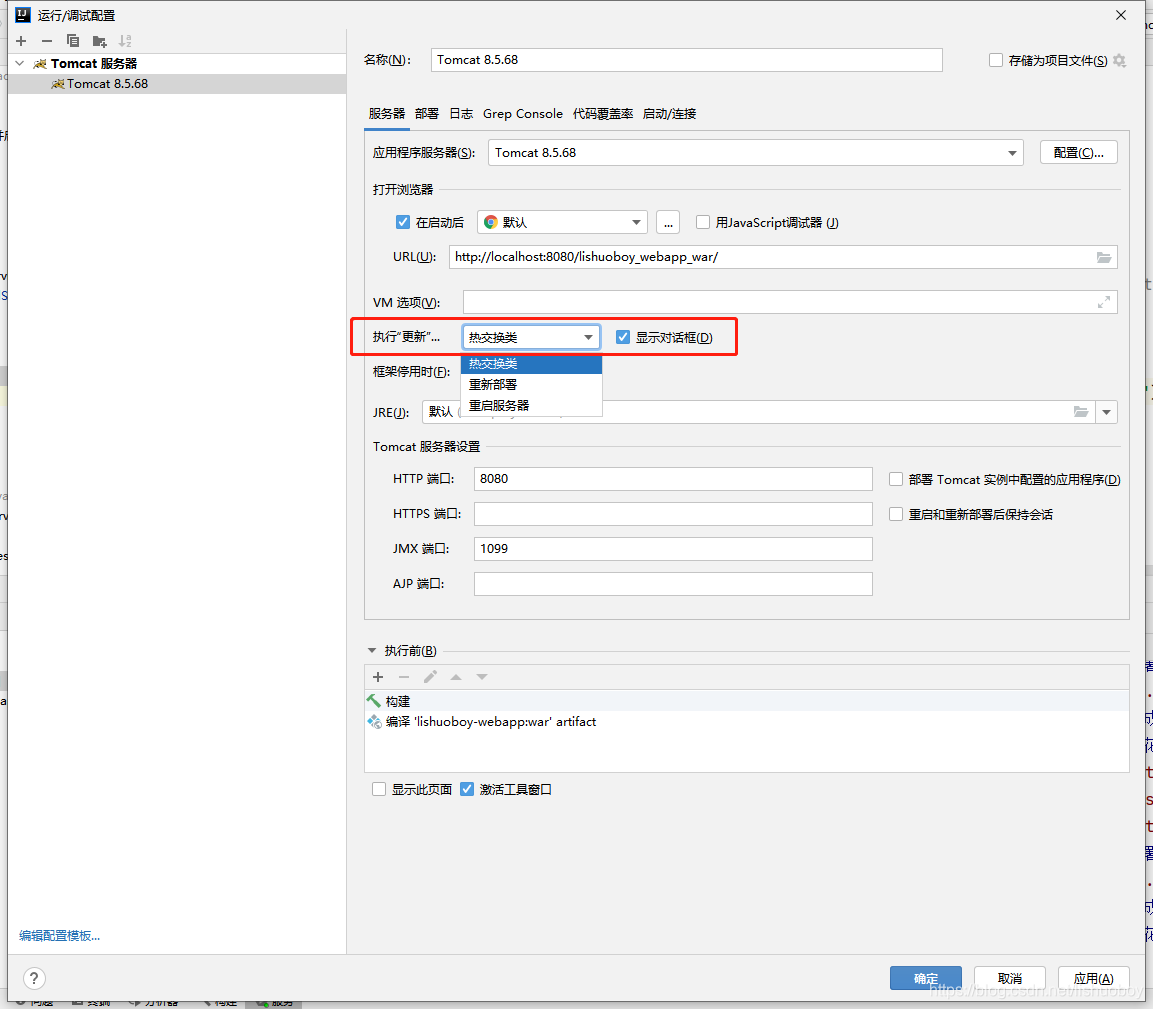Click the 取消 button
The width and height of the screenshot is (1153, 1009).
pos(1010,978)
